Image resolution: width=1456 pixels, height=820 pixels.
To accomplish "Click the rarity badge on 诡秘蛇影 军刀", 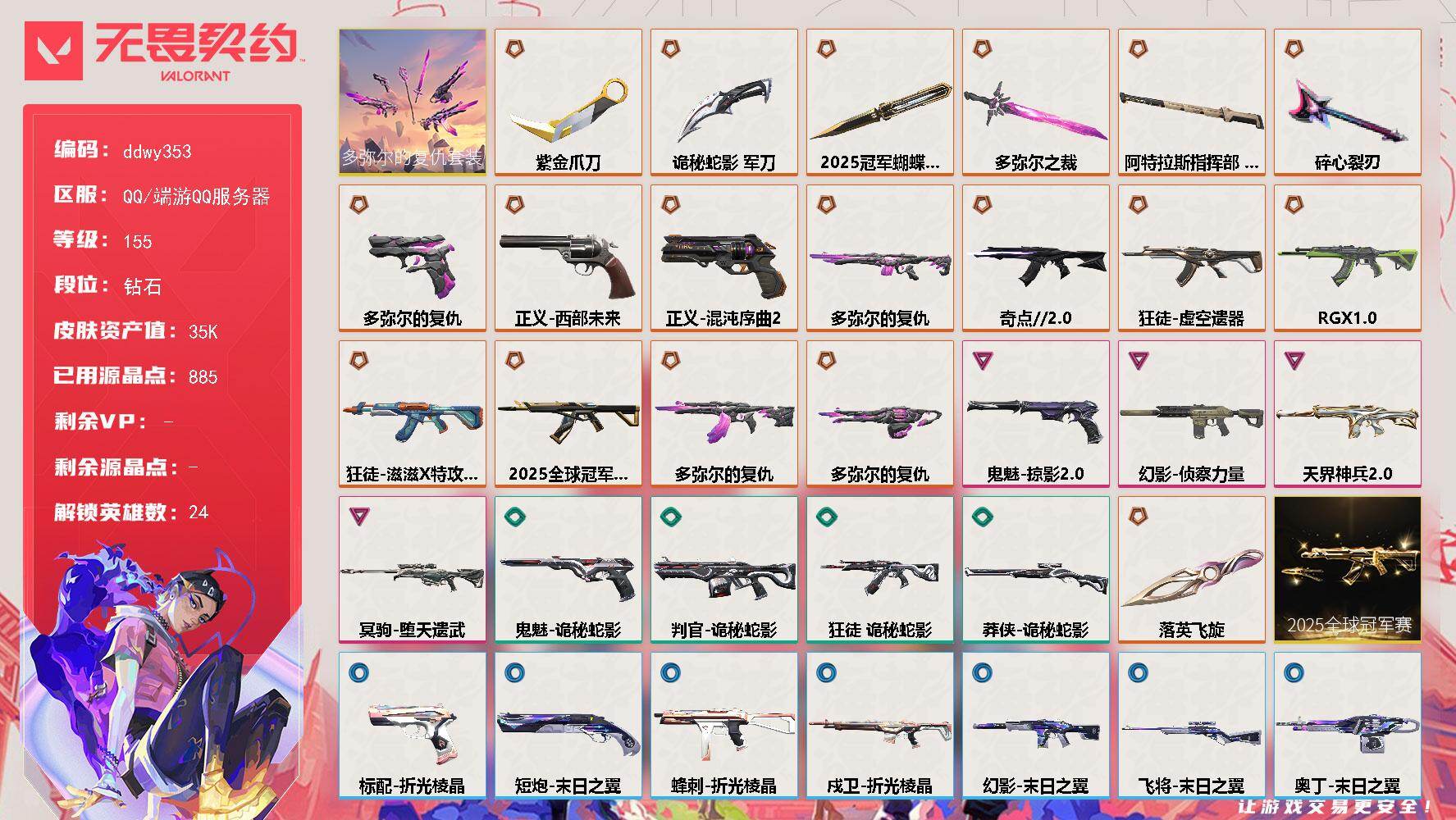I will point(670,49).
